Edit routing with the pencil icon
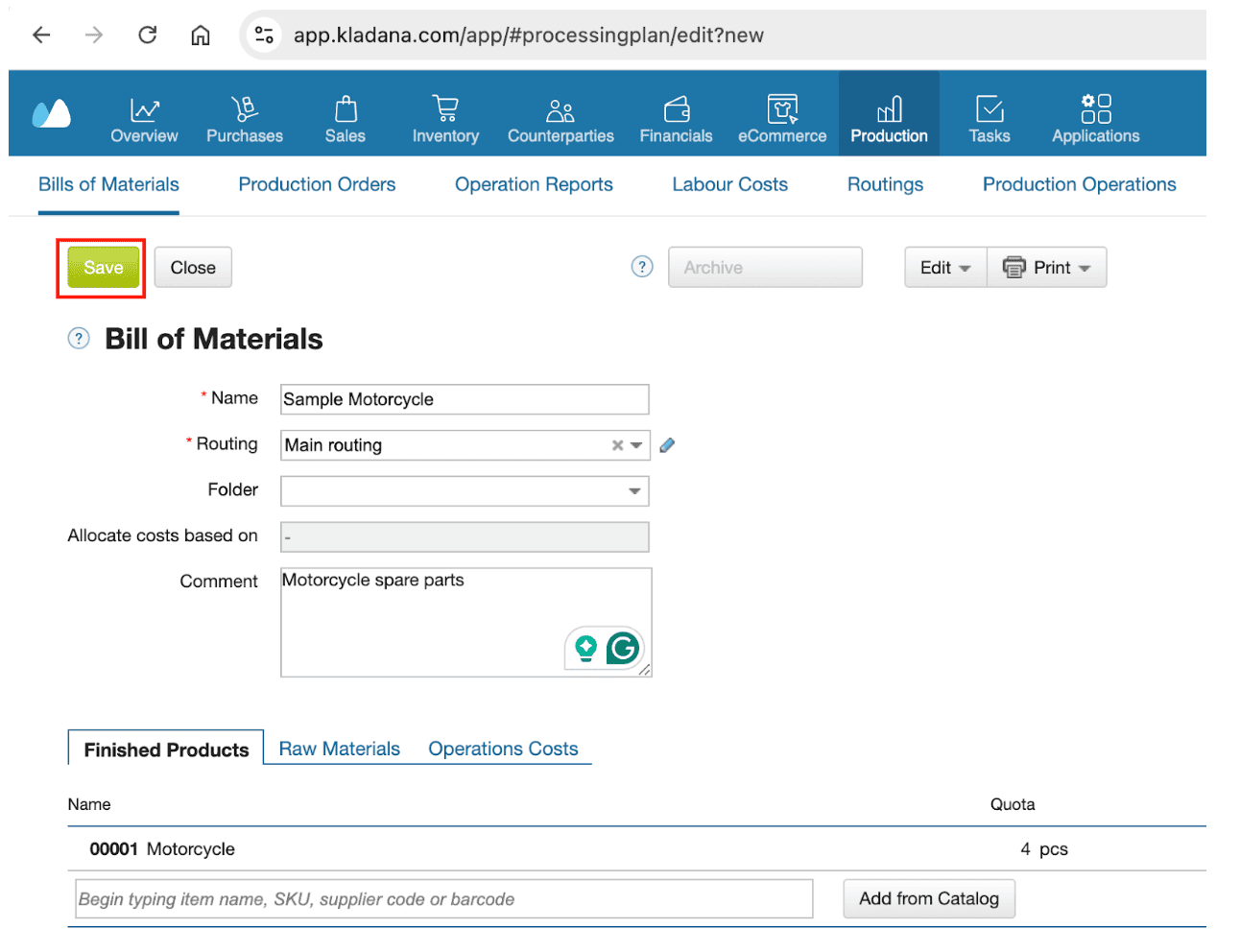1240x952 pixels. (x=667, y=445)
